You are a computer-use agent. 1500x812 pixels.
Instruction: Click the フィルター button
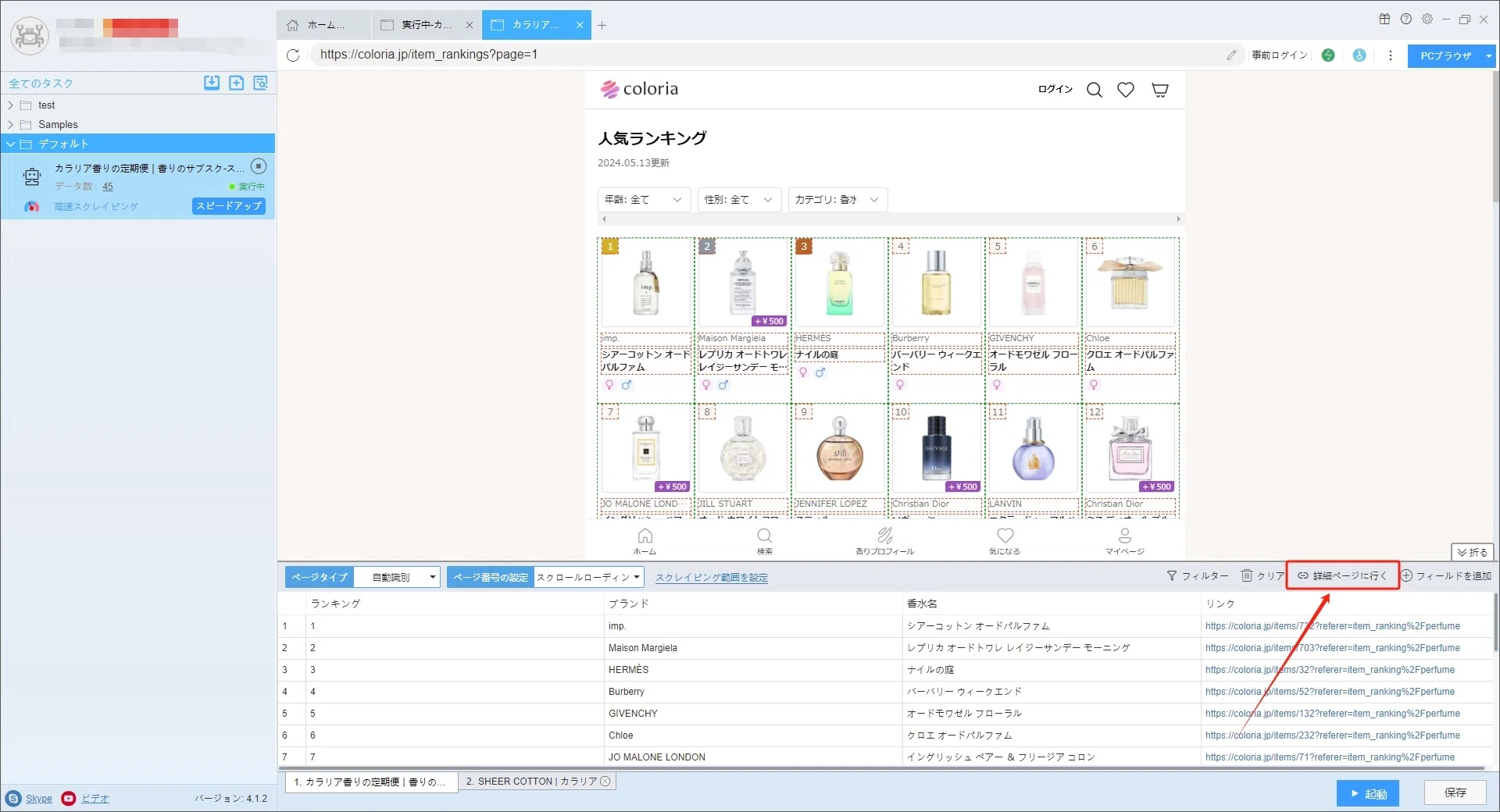[x=1198, y=575]
